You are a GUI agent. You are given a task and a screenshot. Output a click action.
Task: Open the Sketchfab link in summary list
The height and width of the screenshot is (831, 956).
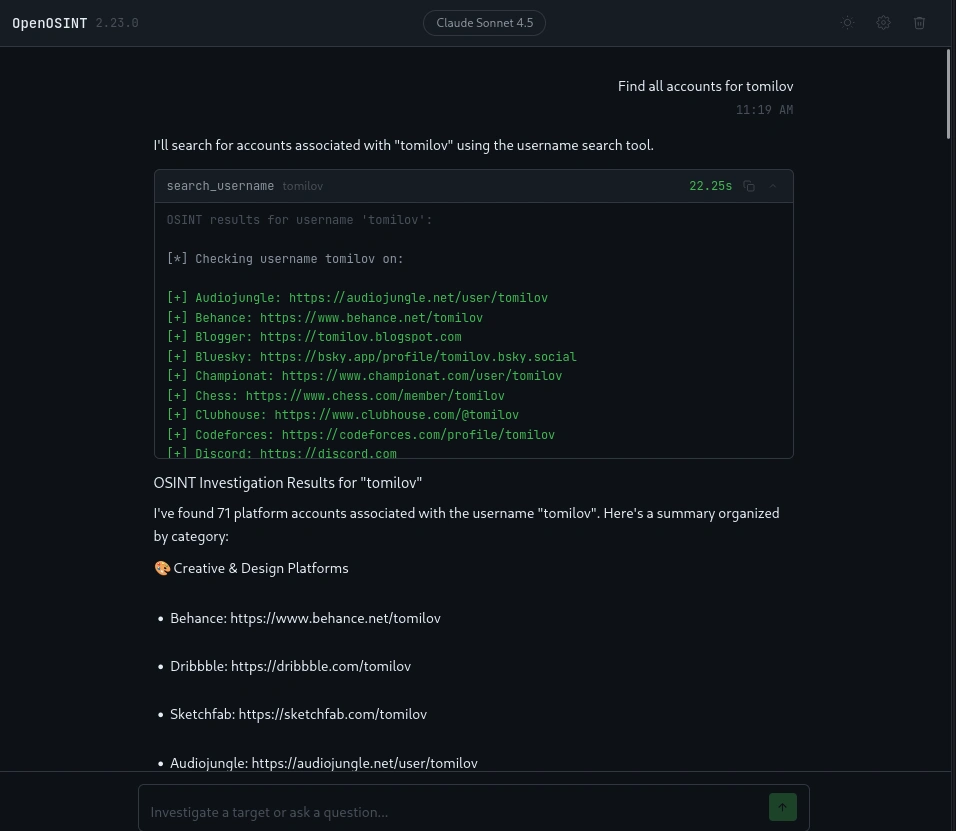click(x=332, y=715)
